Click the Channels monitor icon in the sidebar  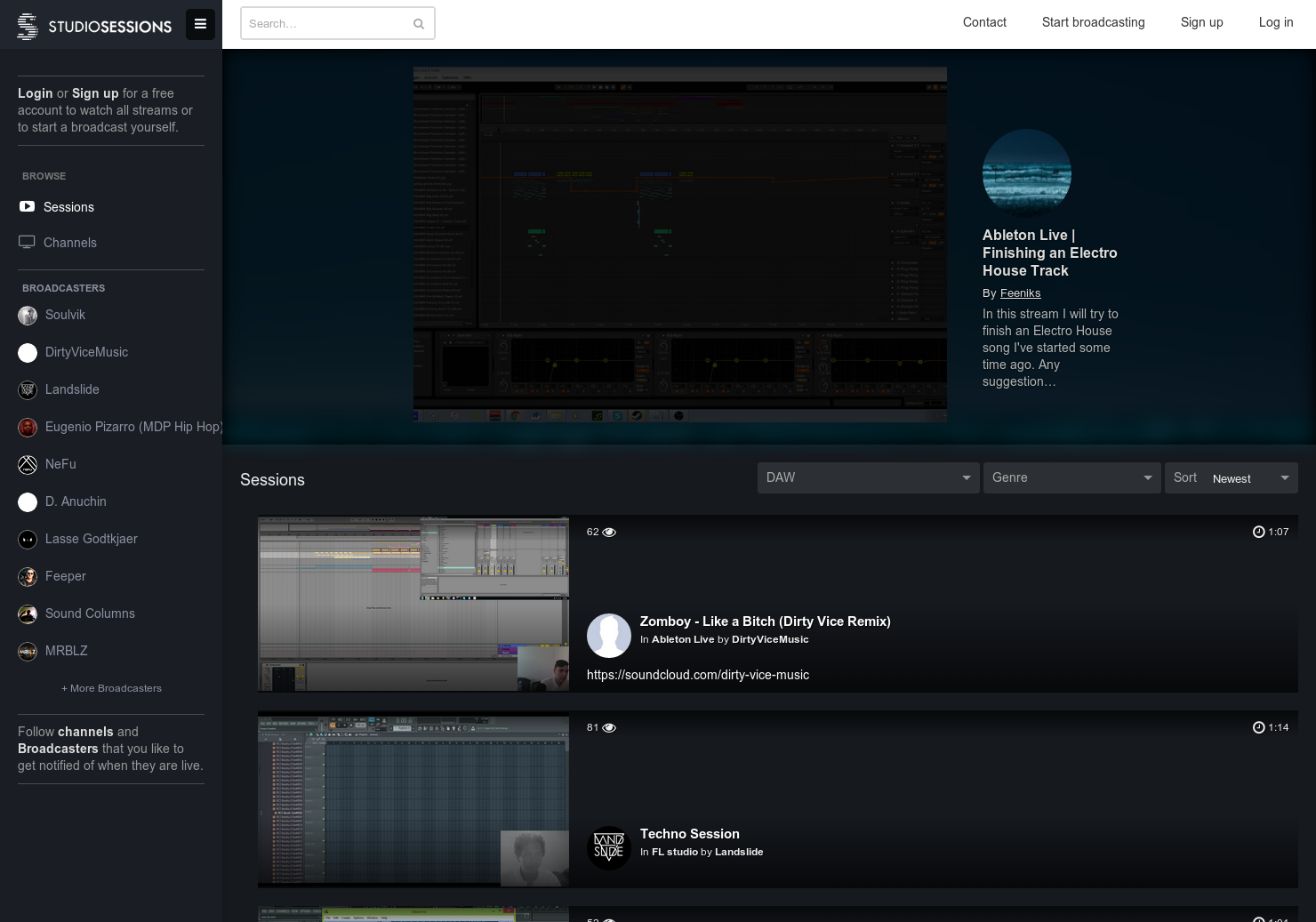(28, 242)
